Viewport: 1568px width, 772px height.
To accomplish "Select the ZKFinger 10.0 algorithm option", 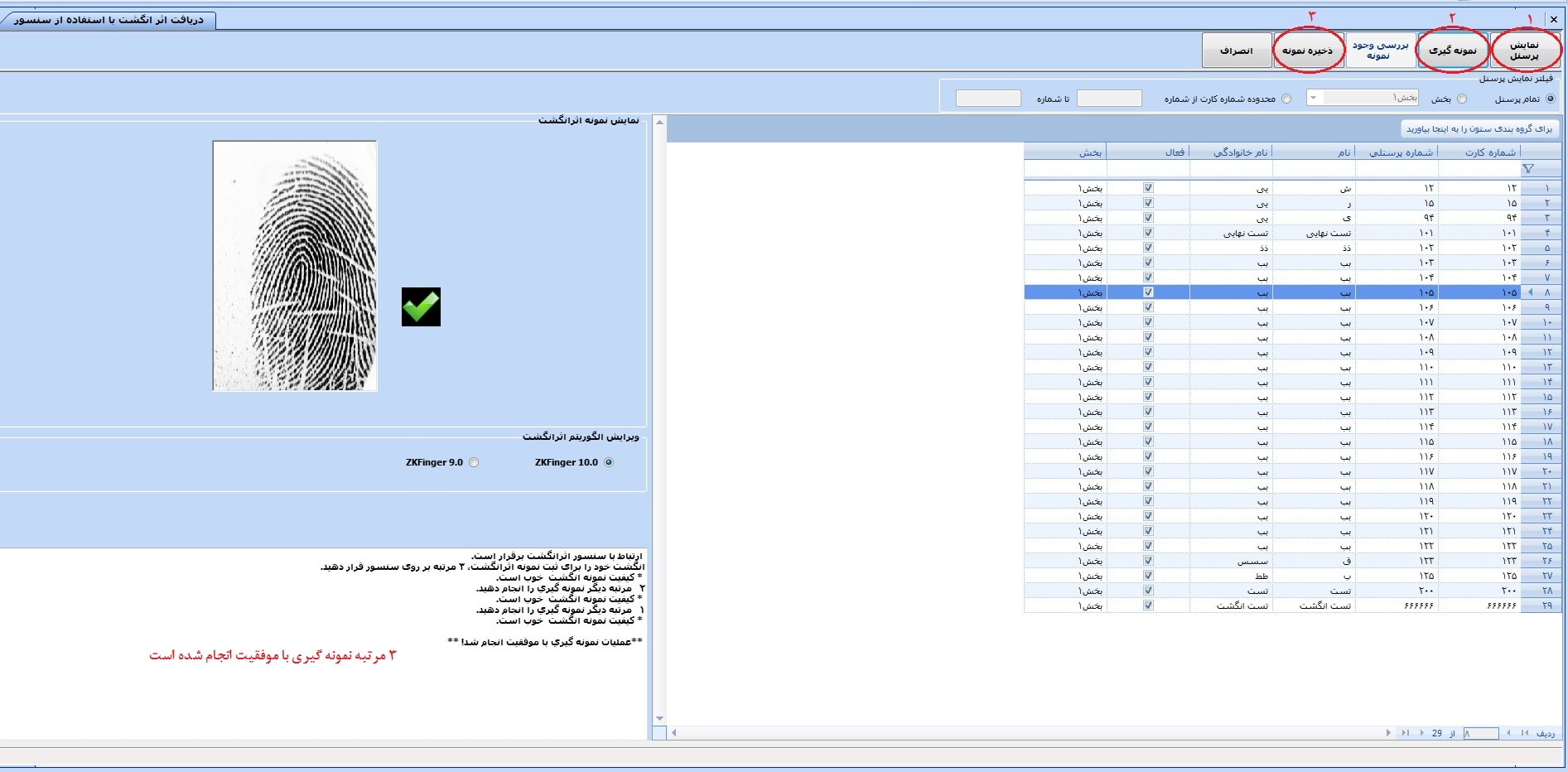I will [x=609, y=462].
